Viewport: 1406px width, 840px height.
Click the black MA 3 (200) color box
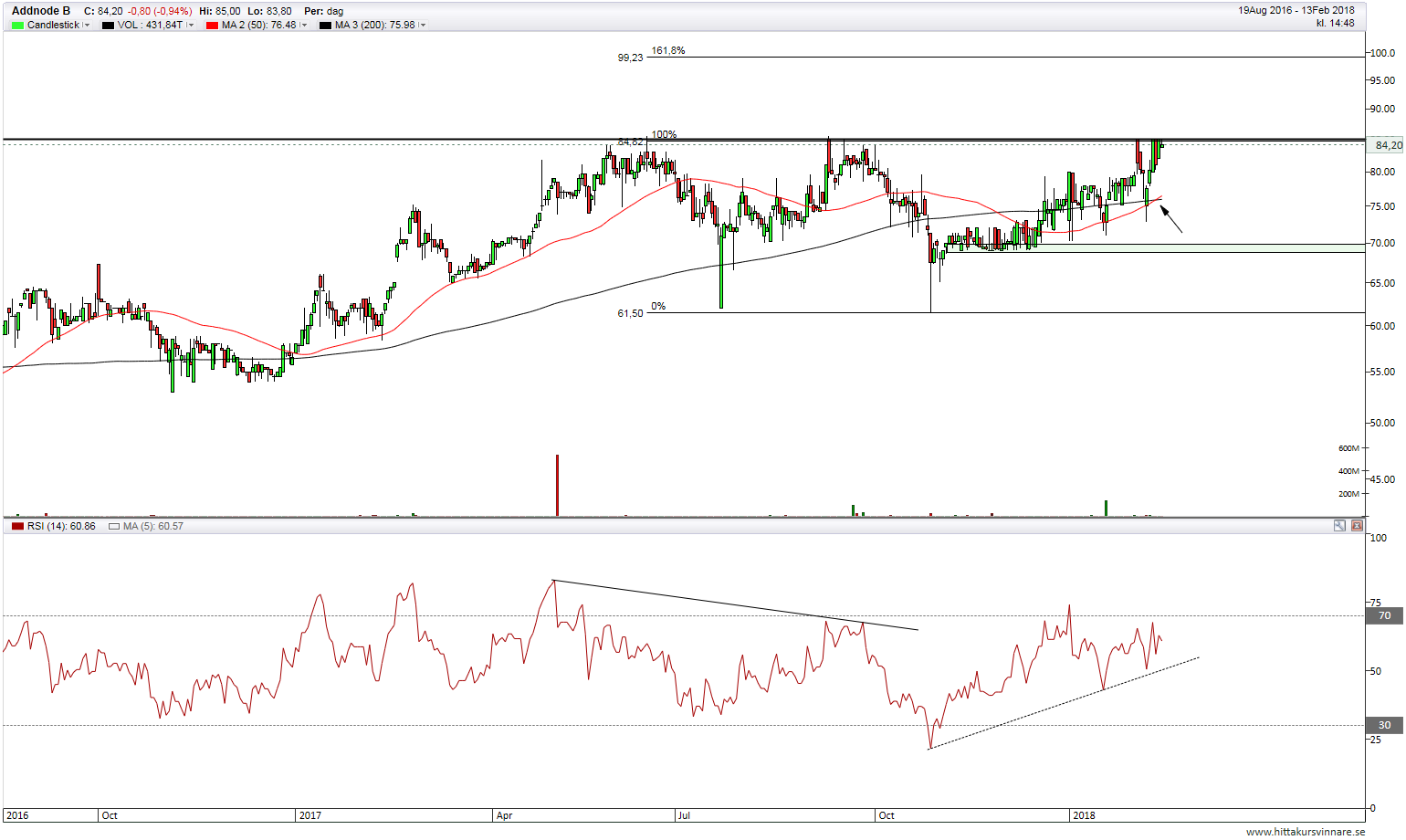tap(325, 26)
